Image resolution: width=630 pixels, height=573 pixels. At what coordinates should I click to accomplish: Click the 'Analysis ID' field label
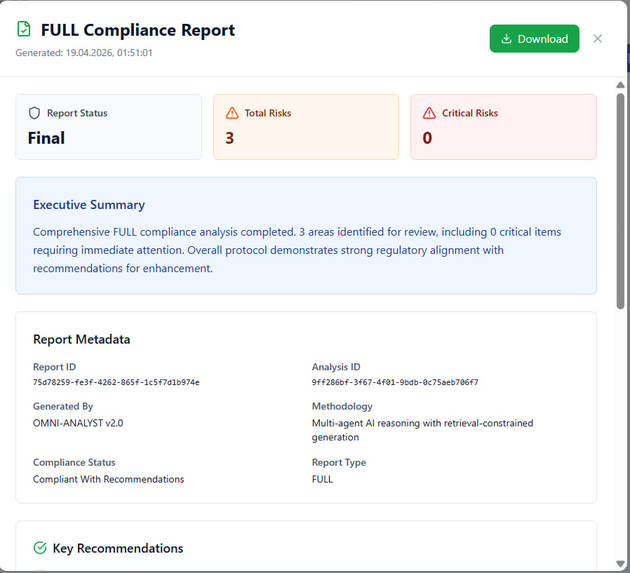tap(336, 367)
